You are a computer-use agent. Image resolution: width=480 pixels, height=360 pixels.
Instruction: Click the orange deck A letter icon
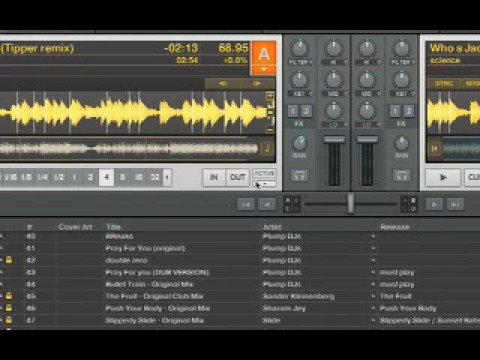pyautogui.click(x=264, y=54)
